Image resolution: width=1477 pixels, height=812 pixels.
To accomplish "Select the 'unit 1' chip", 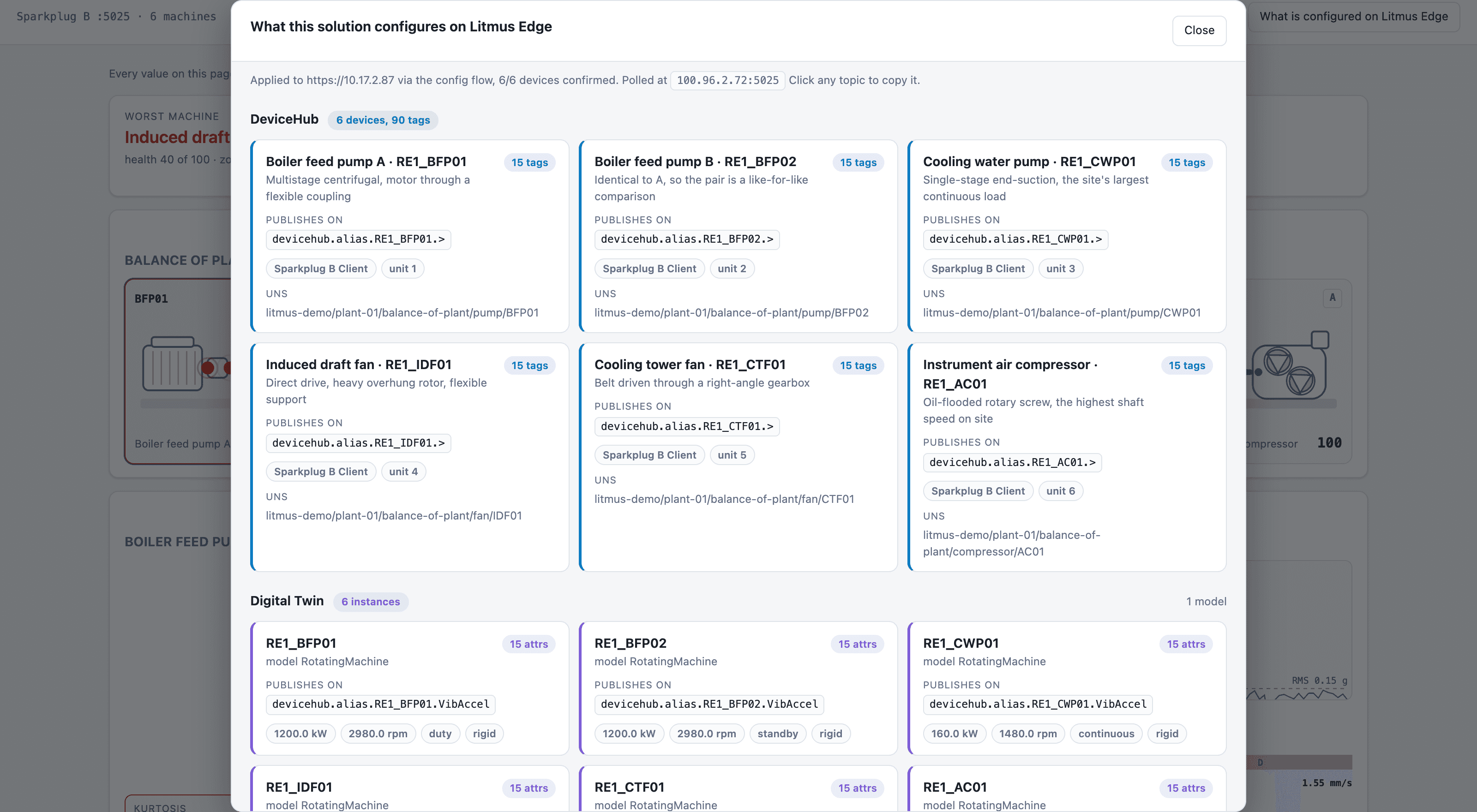I will [x=402, y=269].
